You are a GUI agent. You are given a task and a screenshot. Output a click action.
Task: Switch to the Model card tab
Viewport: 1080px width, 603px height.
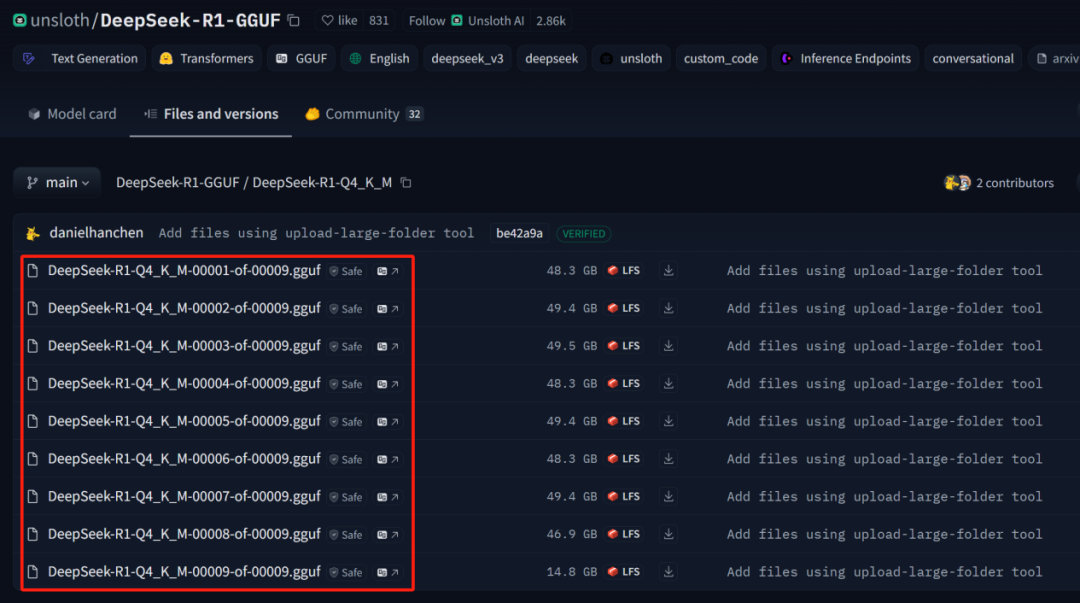coord(72,114)
